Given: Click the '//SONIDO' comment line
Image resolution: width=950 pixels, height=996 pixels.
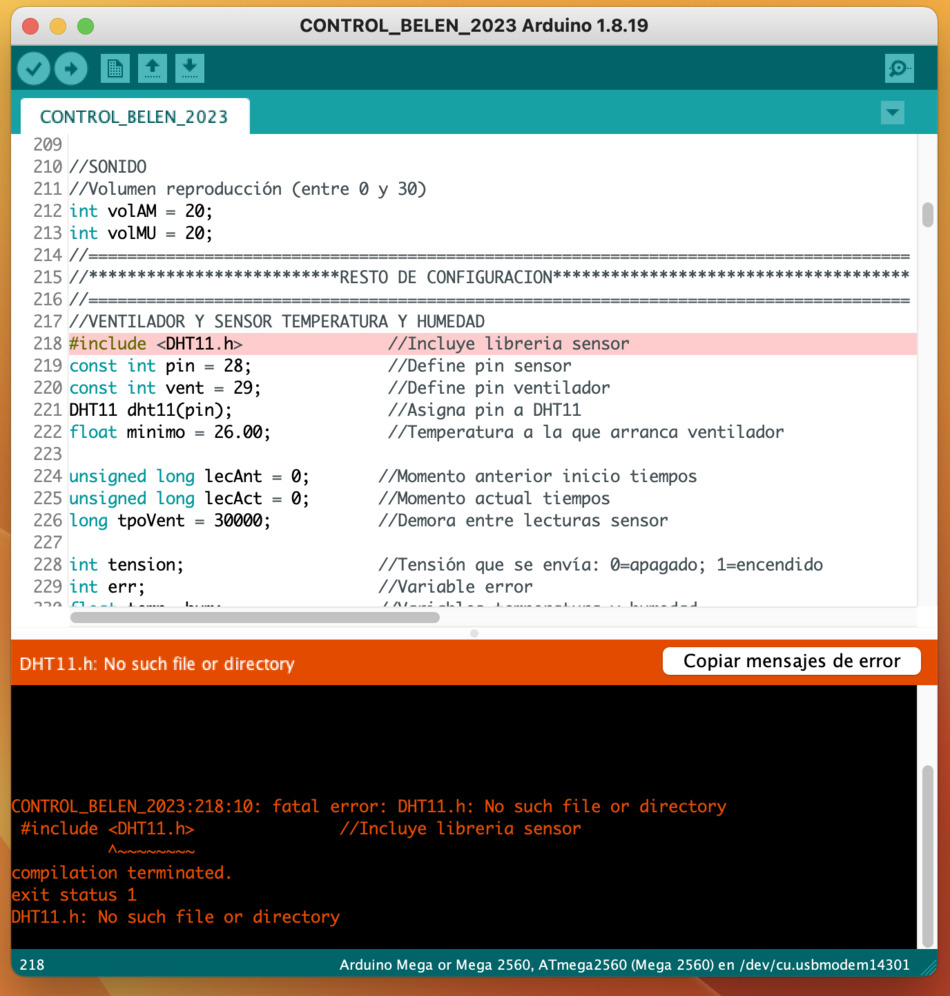Looking at the screenshot, I should 108,167.
